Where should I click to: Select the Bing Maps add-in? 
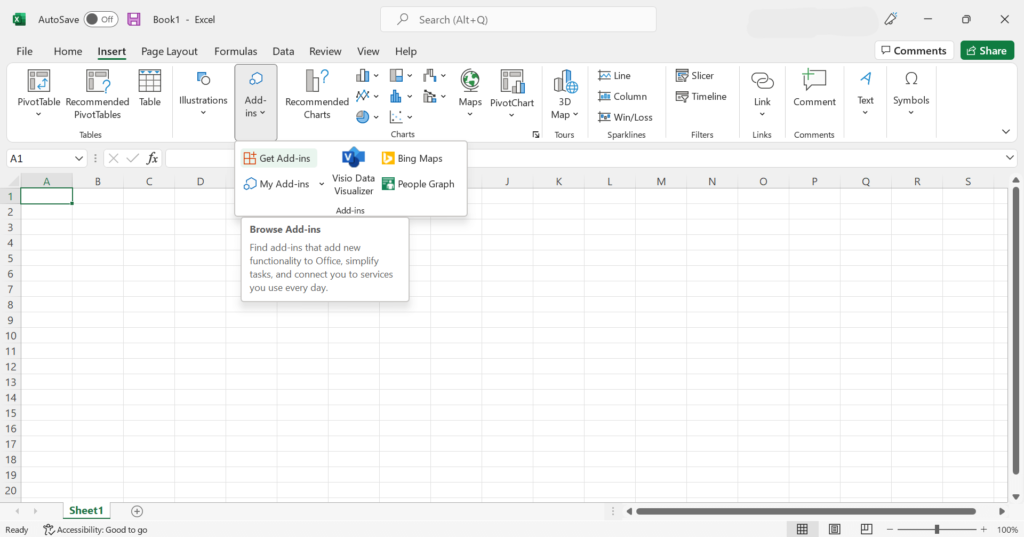pos(412,158)
